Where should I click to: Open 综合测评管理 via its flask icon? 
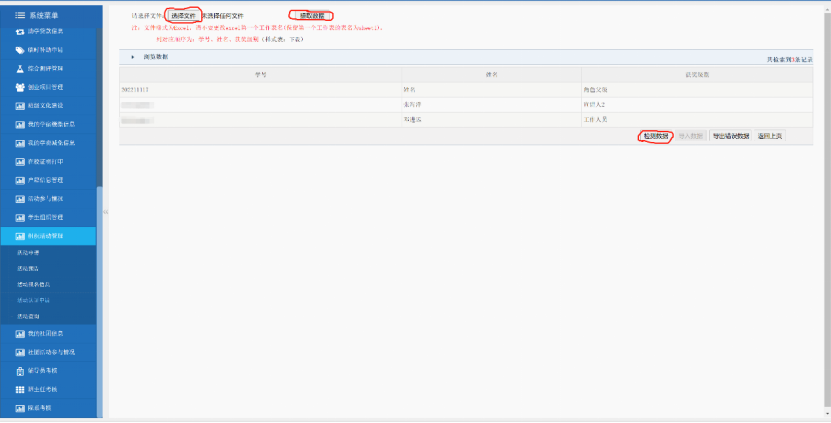pos(19,68)
